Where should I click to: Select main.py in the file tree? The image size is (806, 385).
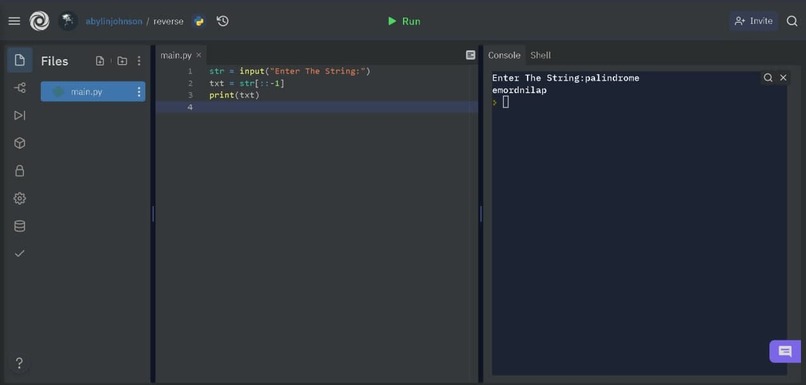(93, 92)
